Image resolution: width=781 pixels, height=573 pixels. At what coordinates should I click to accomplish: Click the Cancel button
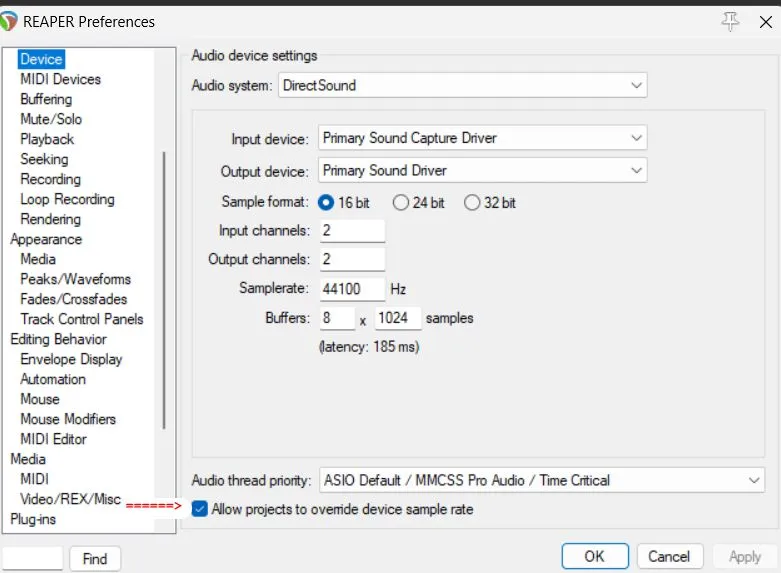click(669, 556)
